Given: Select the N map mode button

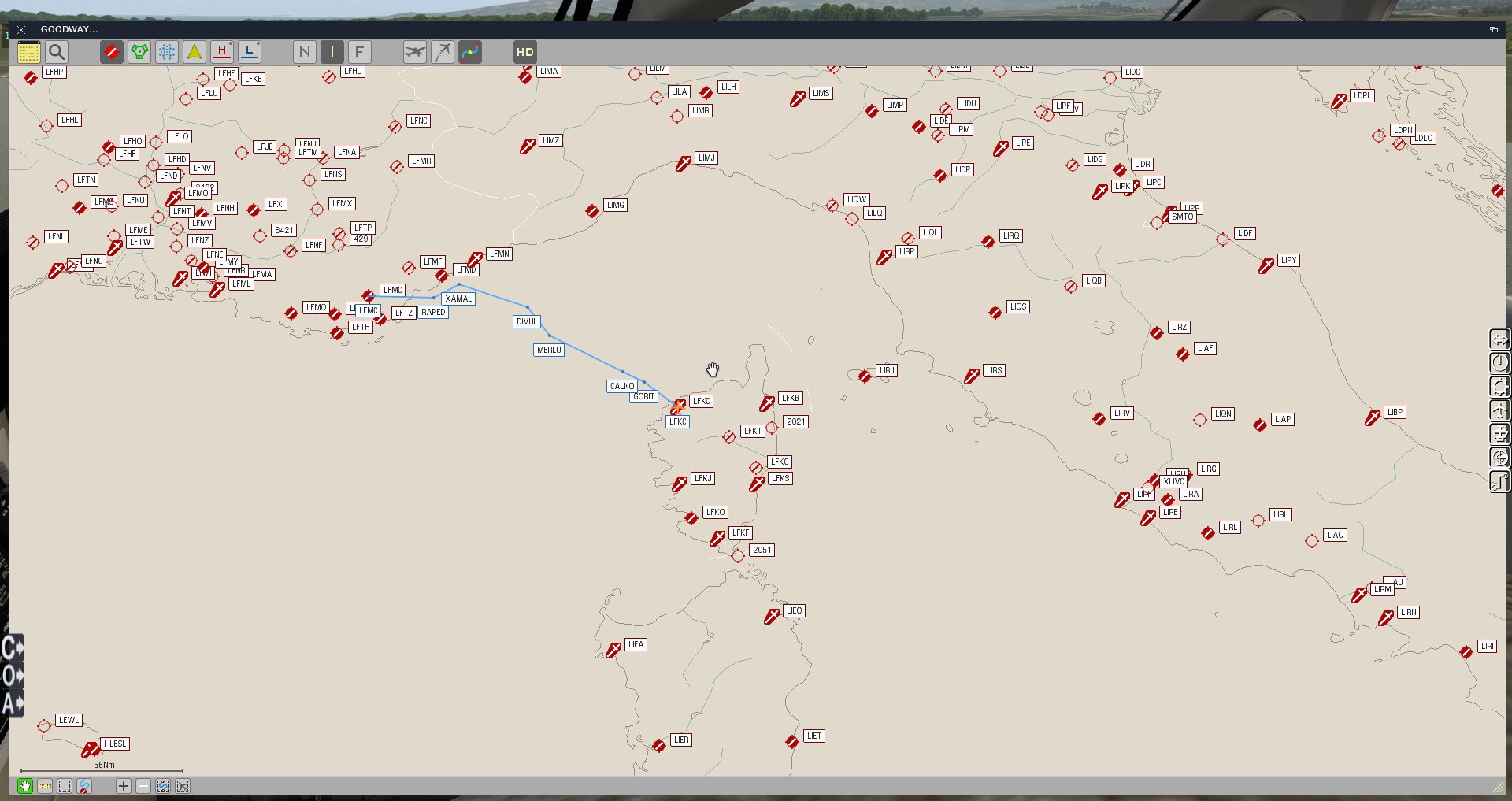Looking at the screenshot, I should [305, 53].
